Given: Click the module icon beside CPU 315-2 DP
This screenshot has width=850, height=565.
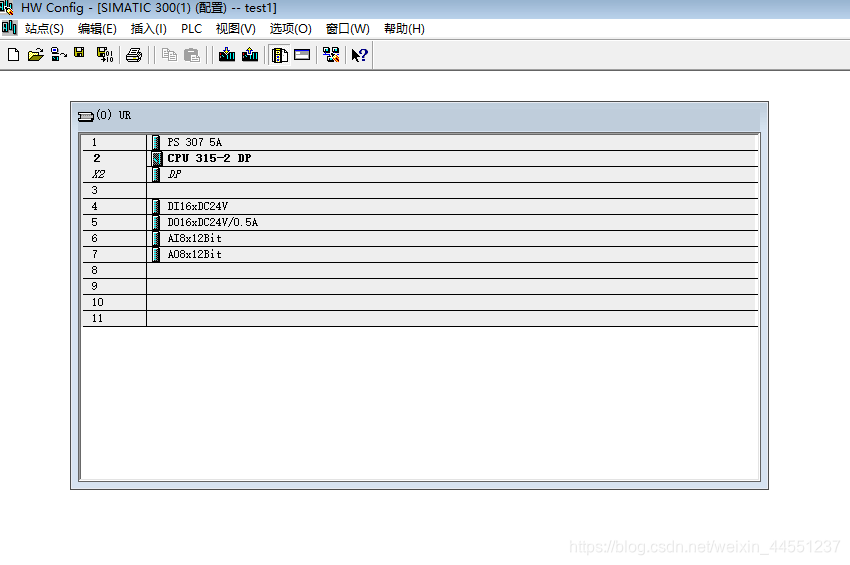Looking at the screenshot, I should (157, 158).
